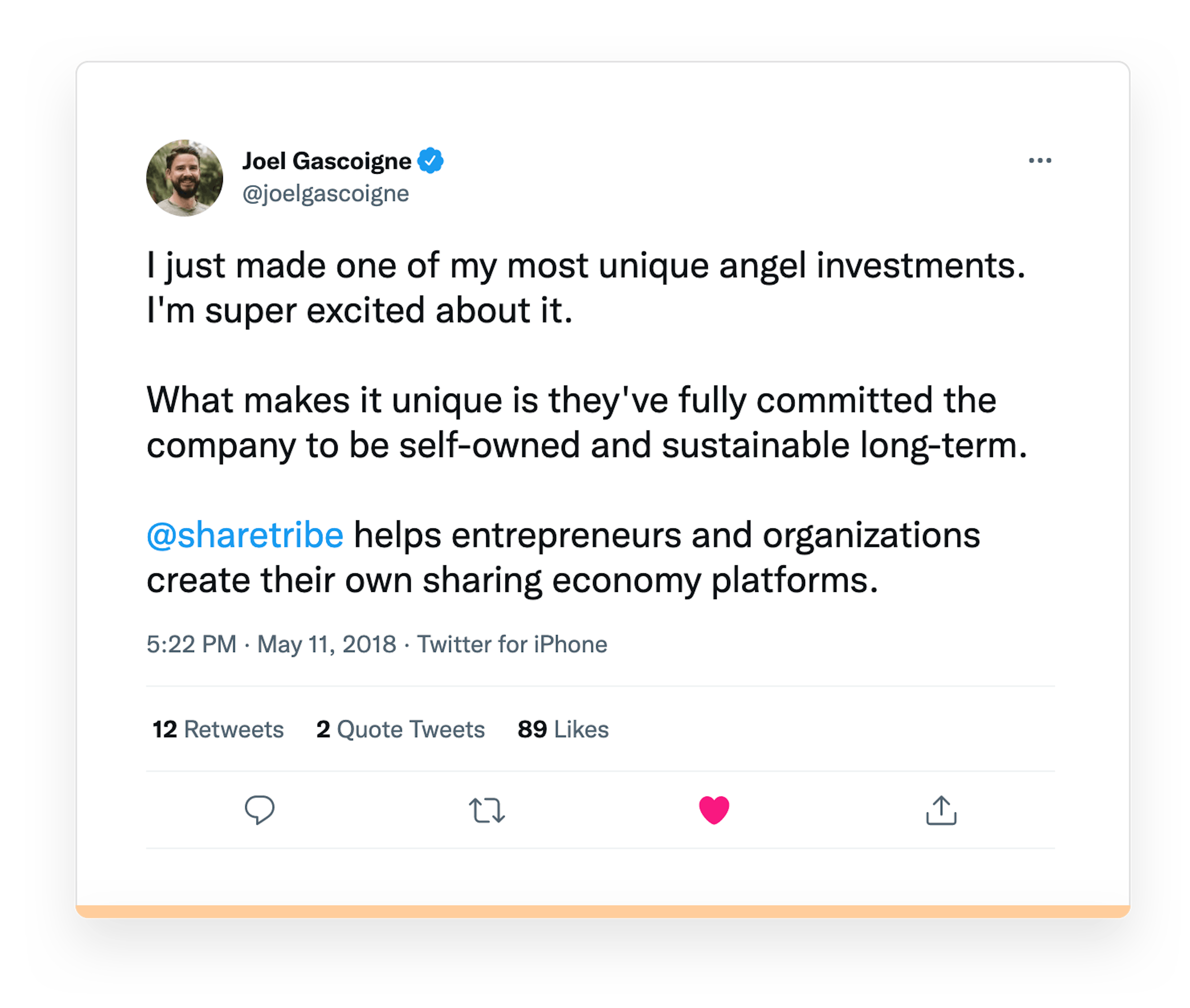The height and width of the screenshot is (1008, 1190).
Task: Open Joel Gascoigne's profile picture
Action: pos(185,178)
